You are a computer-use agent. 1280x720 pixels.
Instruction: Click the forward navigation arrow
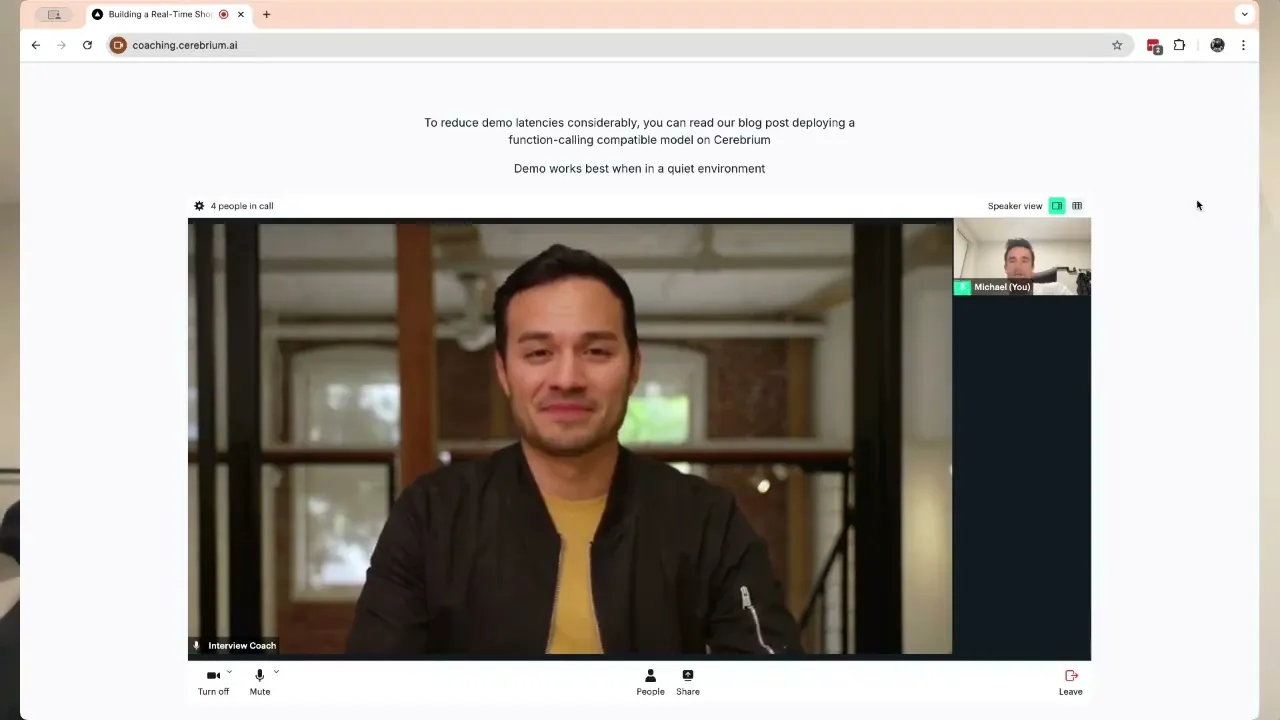coord(61,45)
